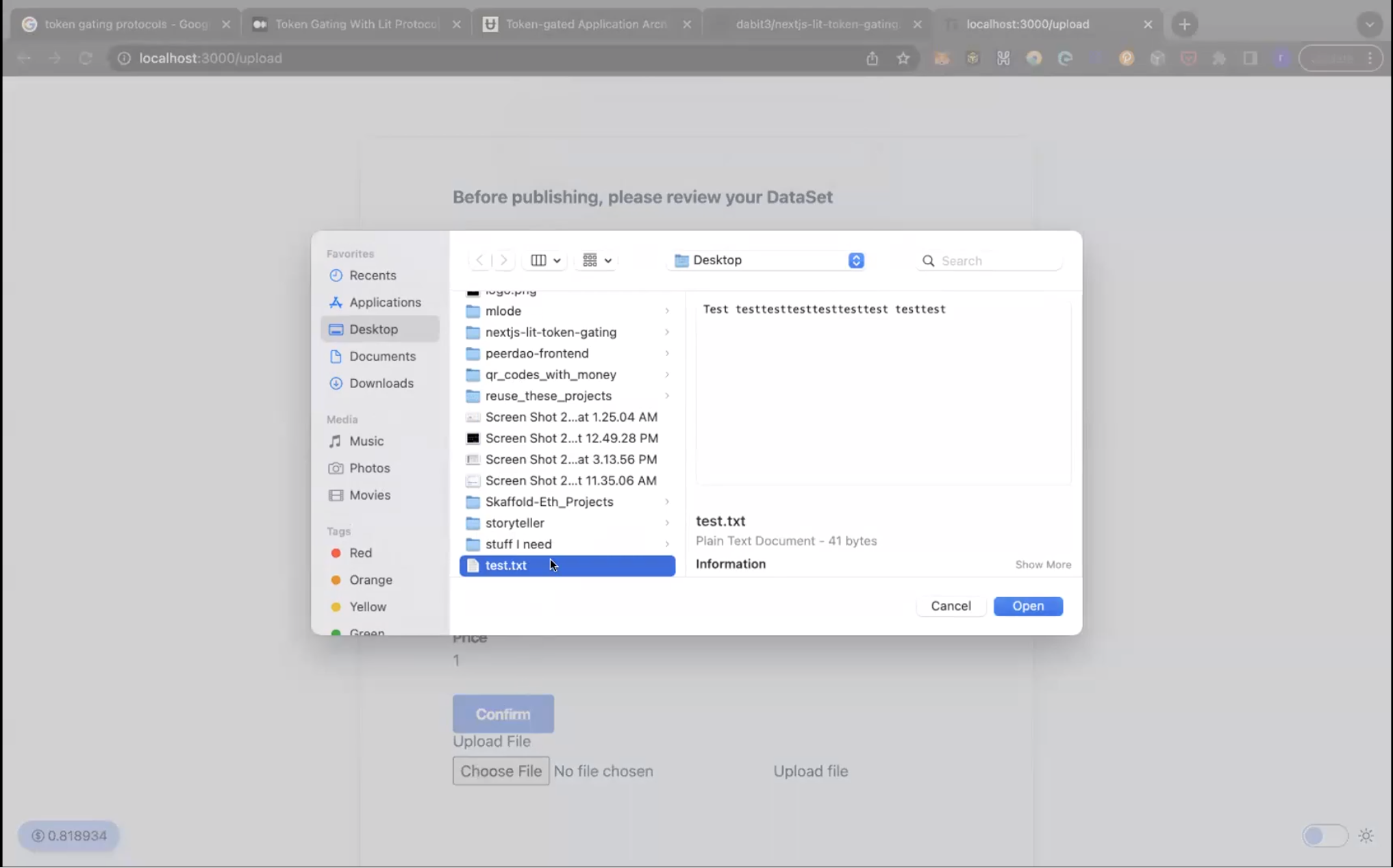Open Downloads from the sidebar
Image resolution: width=1393 pixels, height=868 pixels.
[381, 383]
